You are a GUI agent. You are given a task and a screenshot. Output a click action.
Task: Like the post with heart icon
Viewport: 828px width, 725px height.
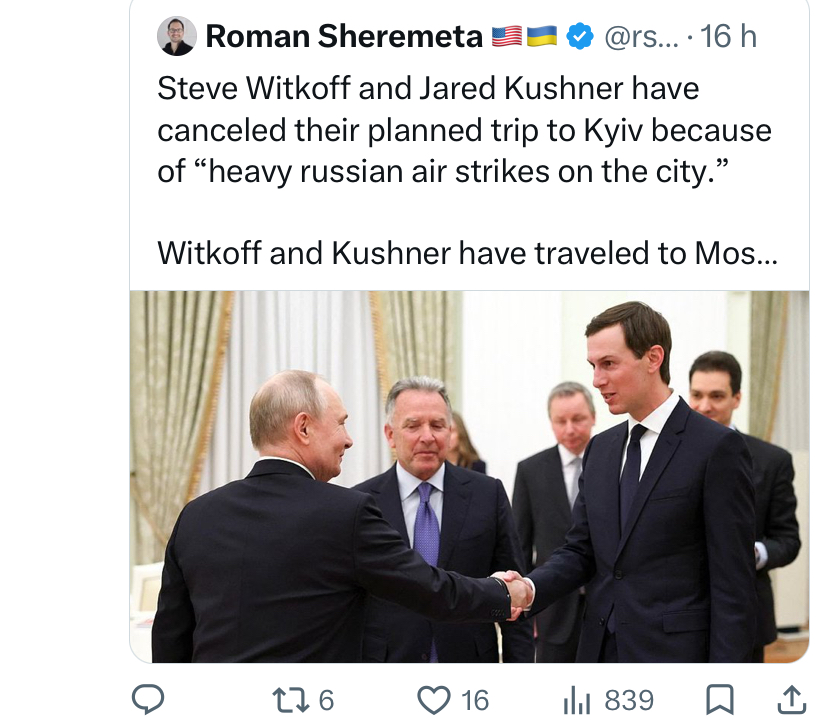434,700
